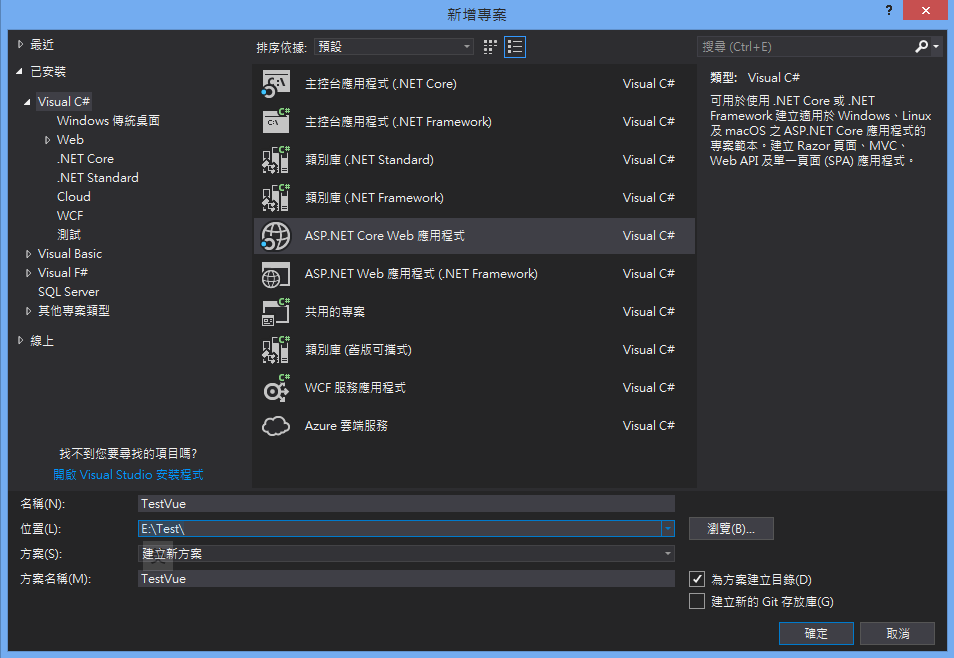Click the 方案名稱 TestVue input field
This screenshot has height=658, width=954.
tap(406, 578)
